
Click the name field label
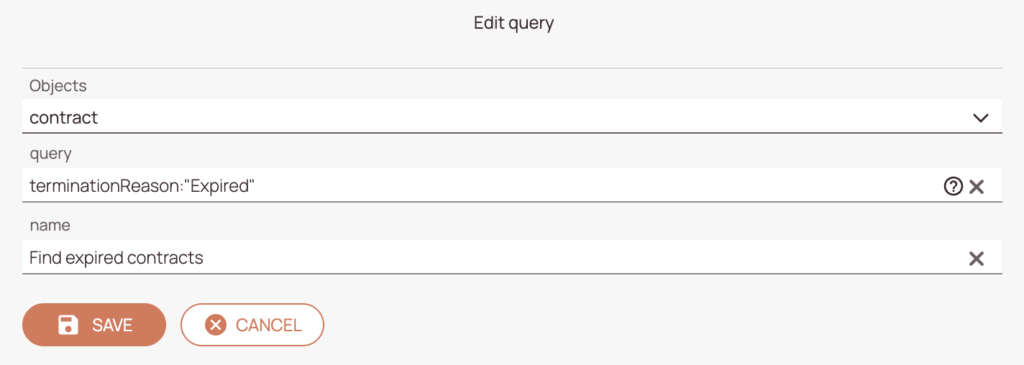tap(50, 226)
